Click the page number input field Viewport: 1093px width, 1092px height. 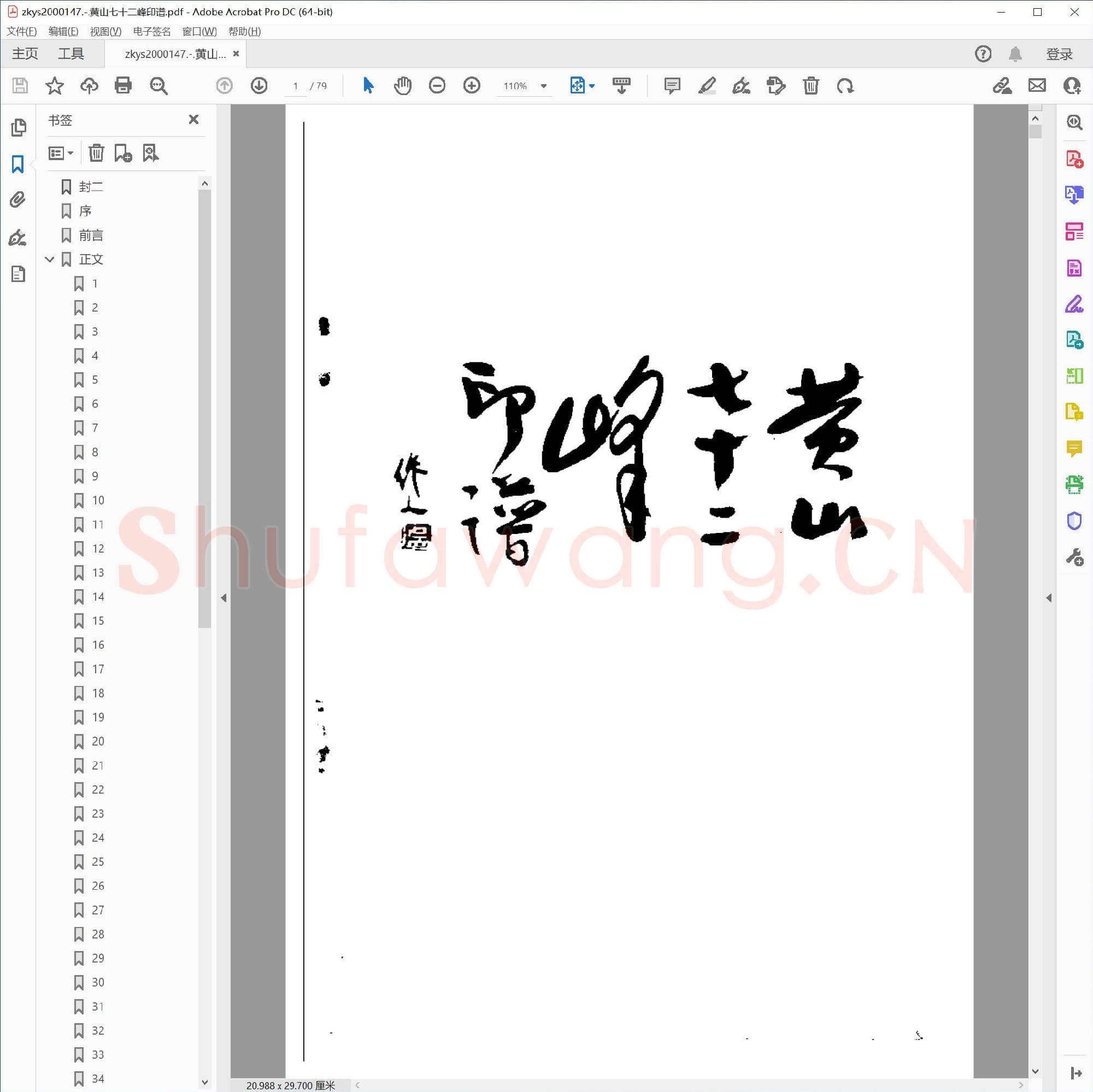(295, 86)
